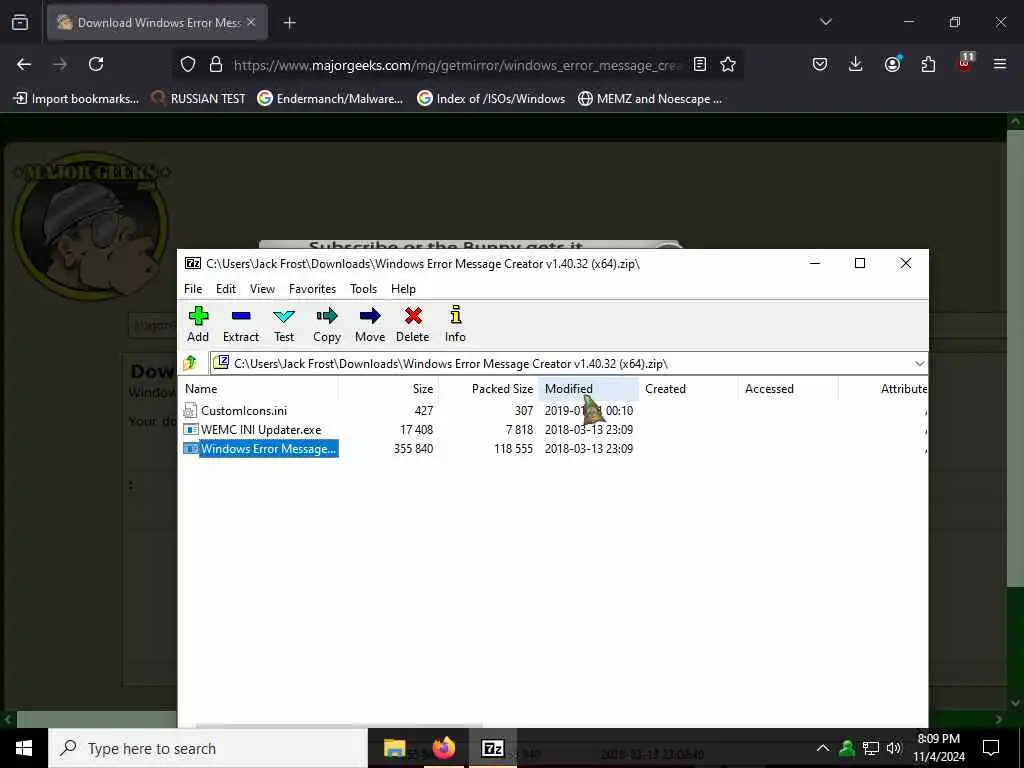The width and height of the screenshot is (1024, 768).
Task: Open the Firefox account icon
Action: 892,64
